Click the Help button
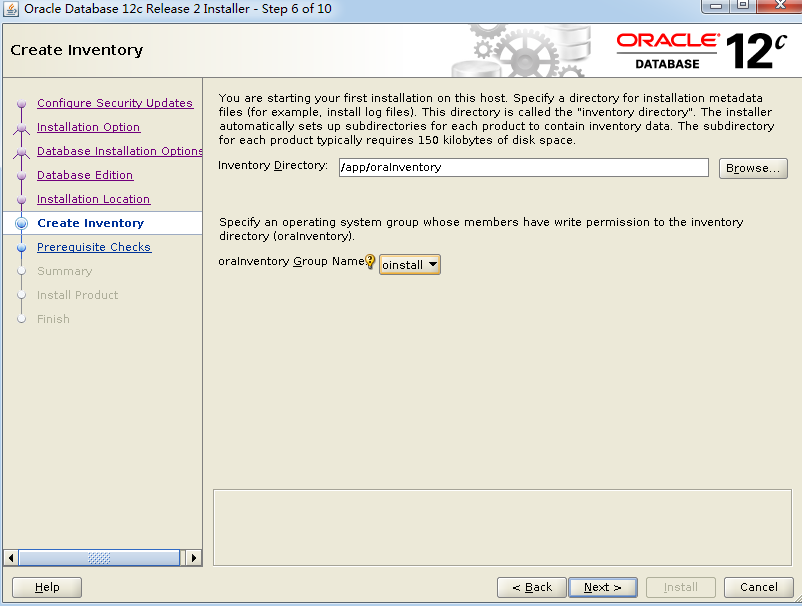This screenshot has width=802, height=606. click(x=47, y=587)
